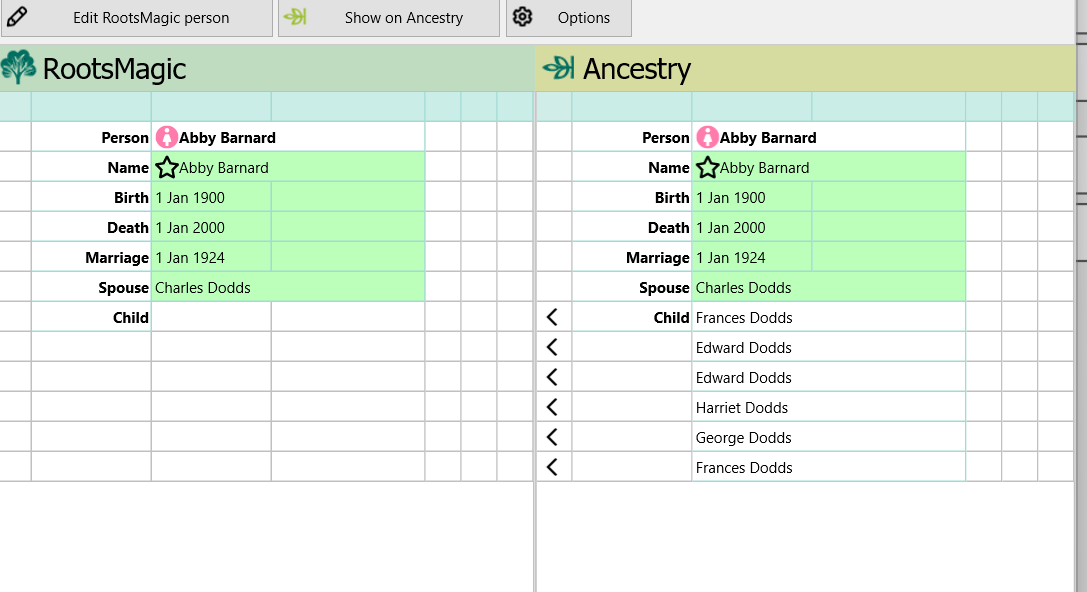Click the arrow beside the second Edward Dodds
This screenshot has width=1087, height=592.
pos(553,377)
